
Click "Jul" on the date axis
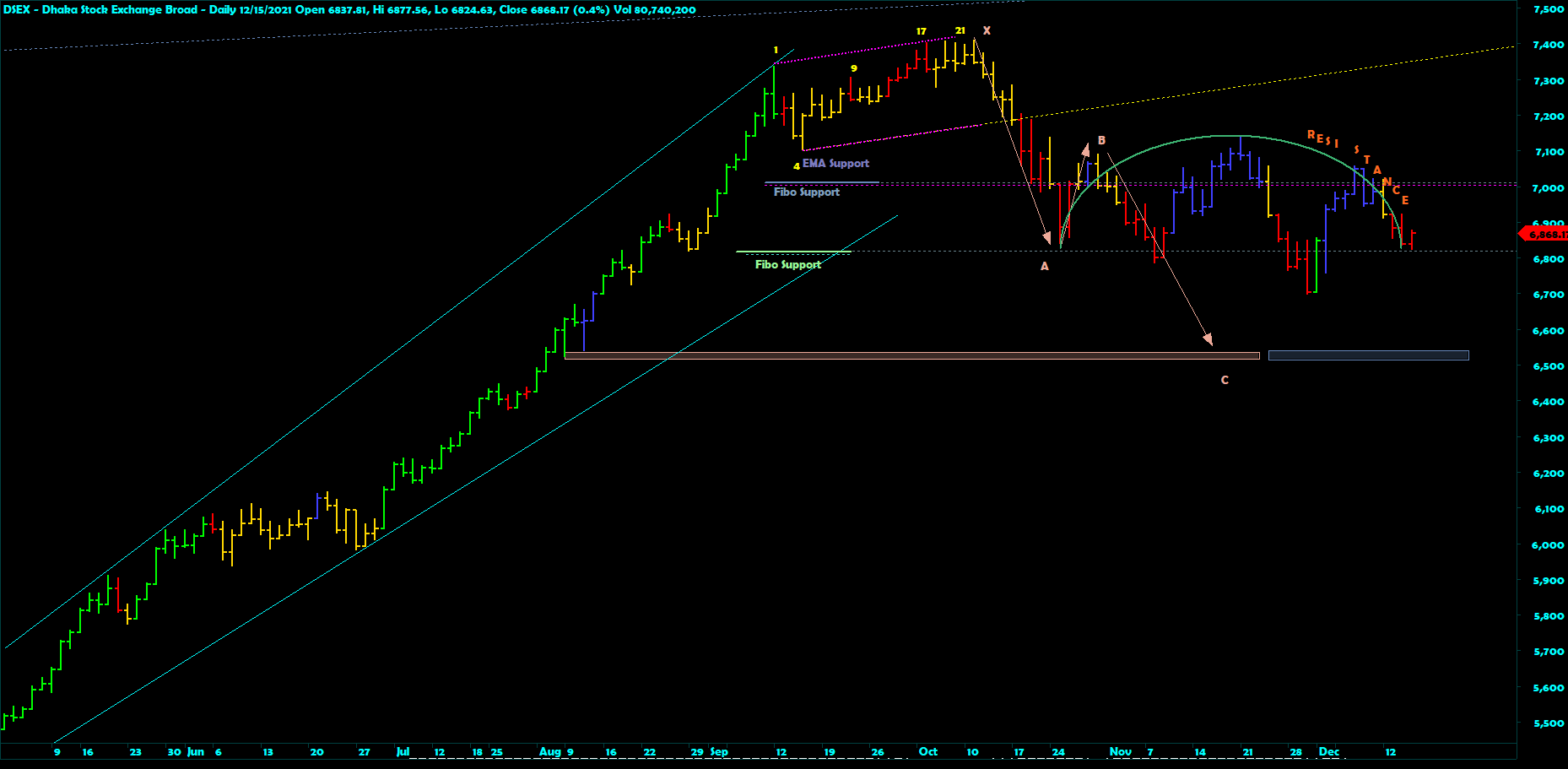pos(403,751)
